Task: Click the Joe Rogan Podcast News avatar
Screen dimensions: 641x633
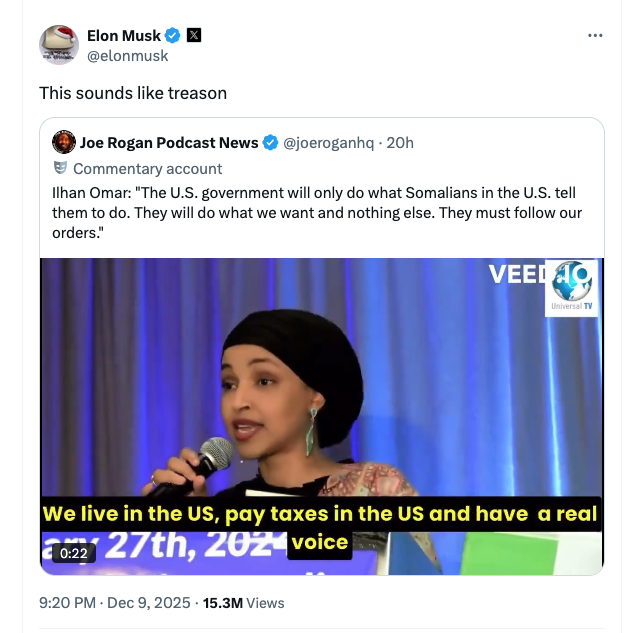Action: click(63, 143)
